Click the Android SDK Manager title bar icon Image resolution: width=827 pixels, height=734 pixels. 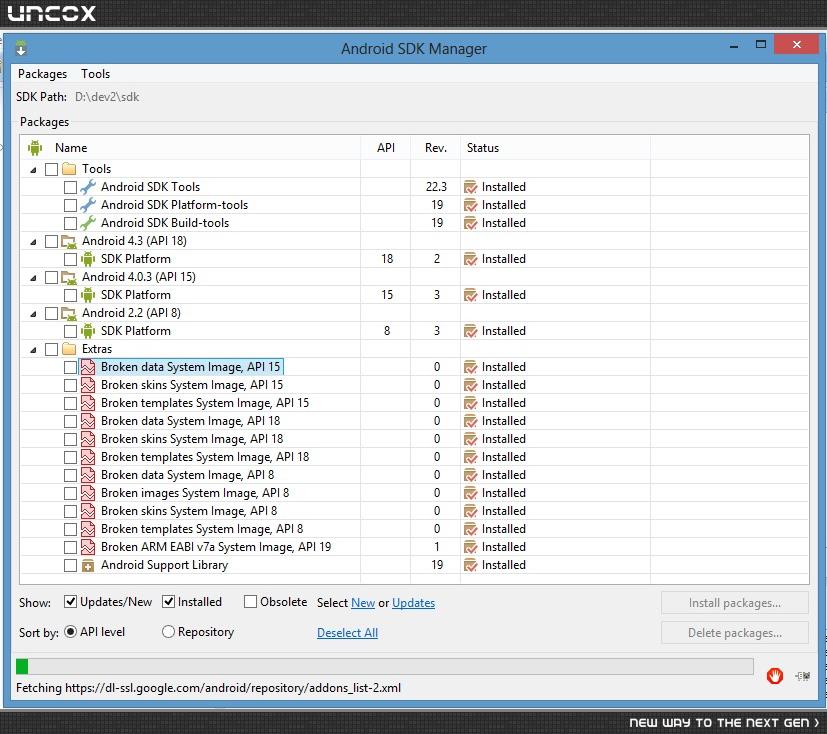point(21,48)
